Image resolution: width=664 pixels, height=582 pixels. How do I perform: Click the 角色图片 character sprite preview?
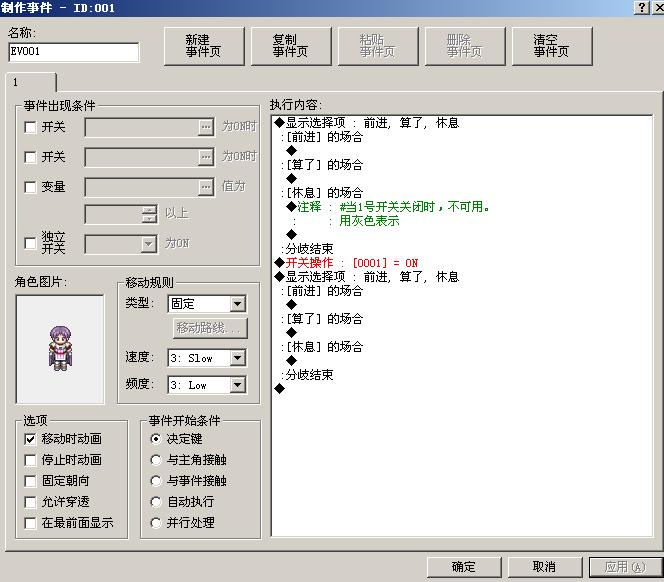[x=60, y=349]
